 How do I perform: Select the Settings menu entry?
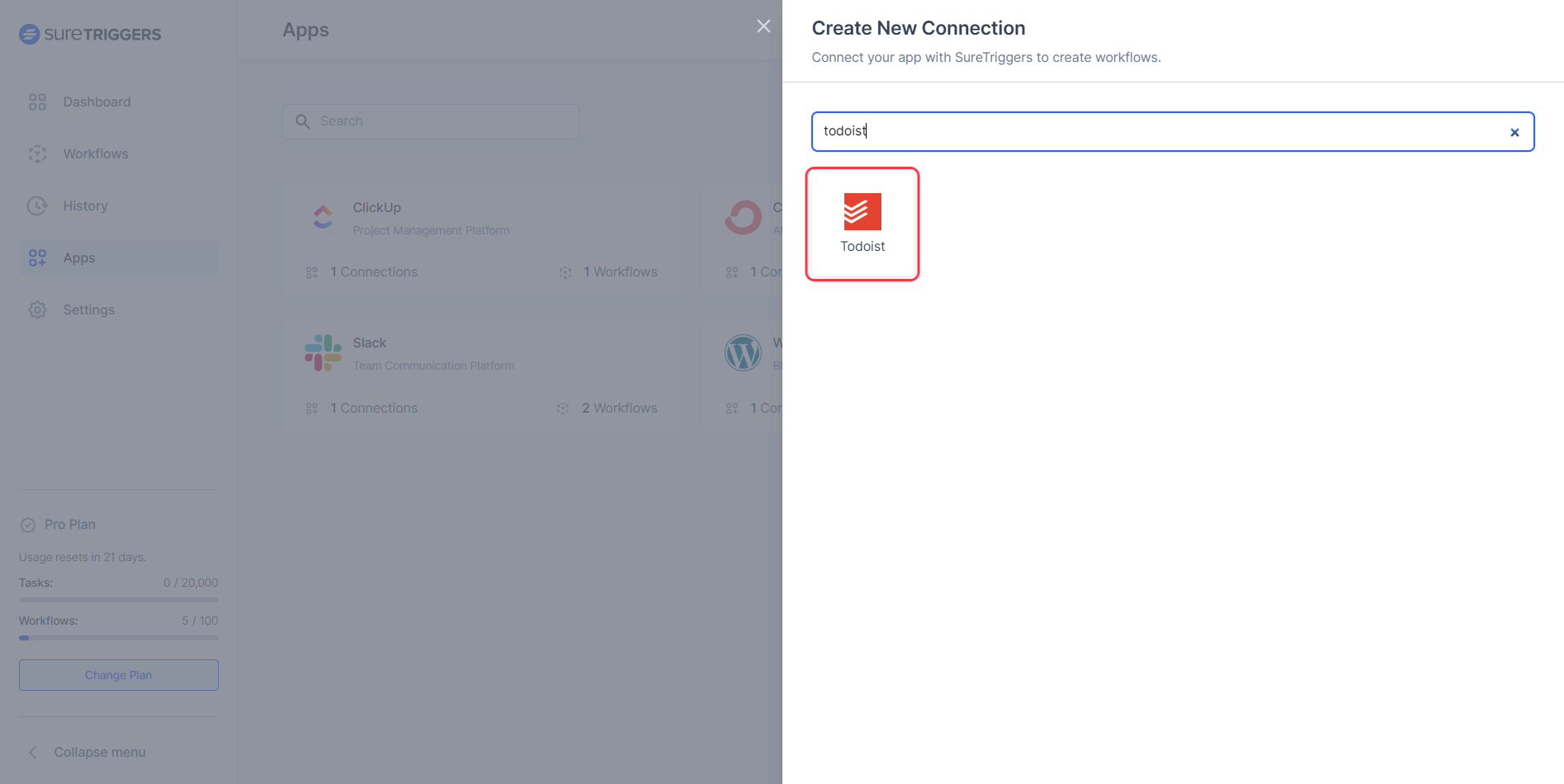click(88, 309)
